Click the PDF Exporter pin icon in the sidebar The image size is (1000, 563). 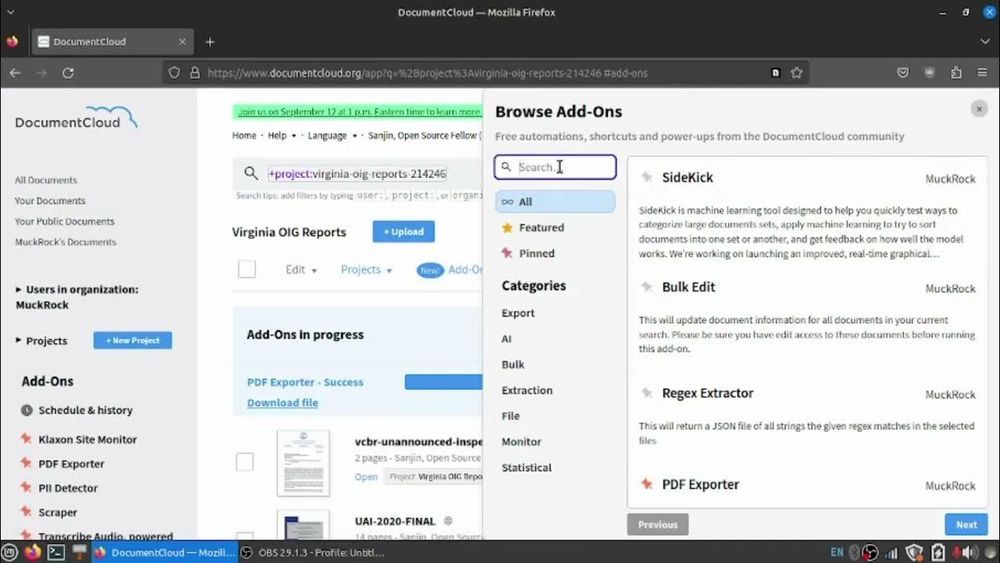[26, 463]
